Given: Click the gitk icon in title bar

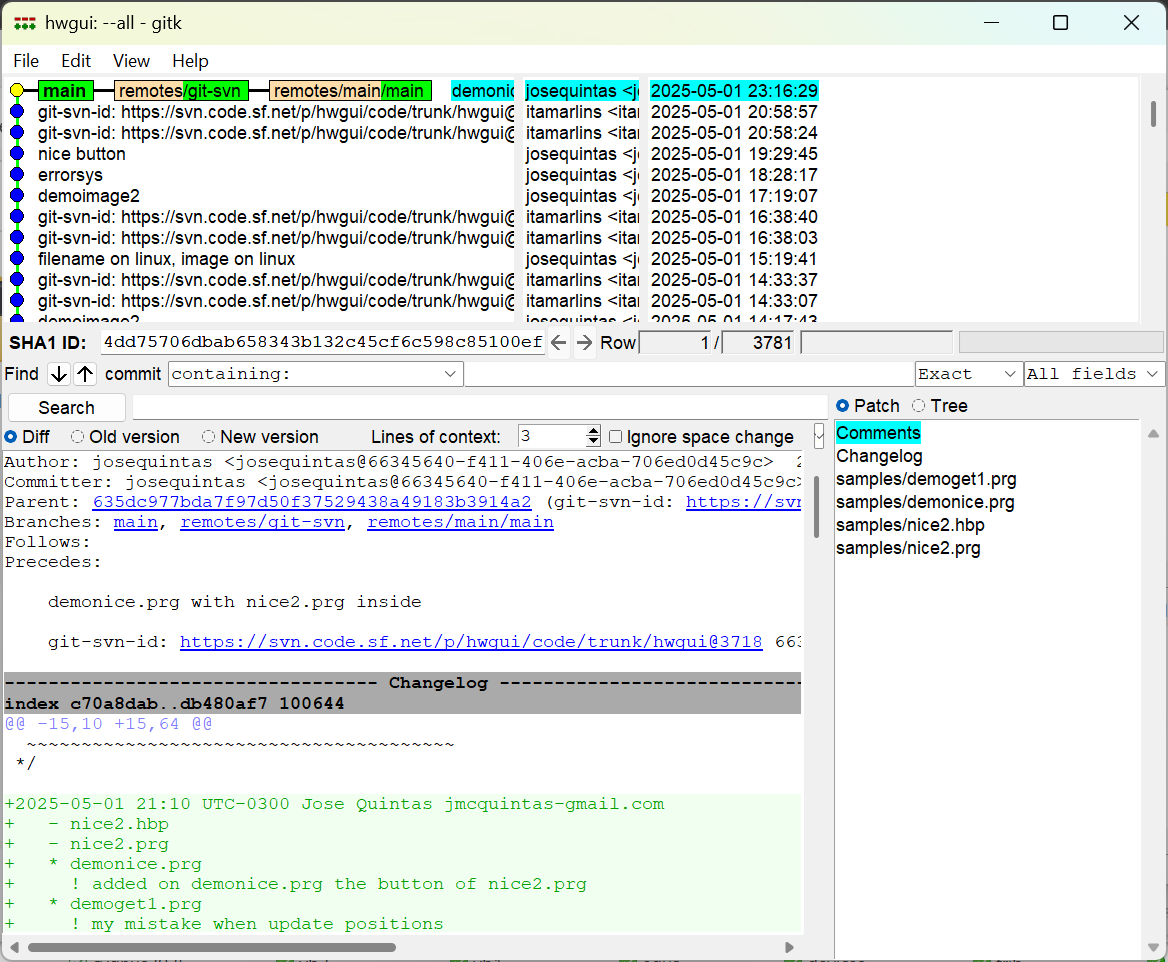Looking at the screenshot, I should pos(25,23).
